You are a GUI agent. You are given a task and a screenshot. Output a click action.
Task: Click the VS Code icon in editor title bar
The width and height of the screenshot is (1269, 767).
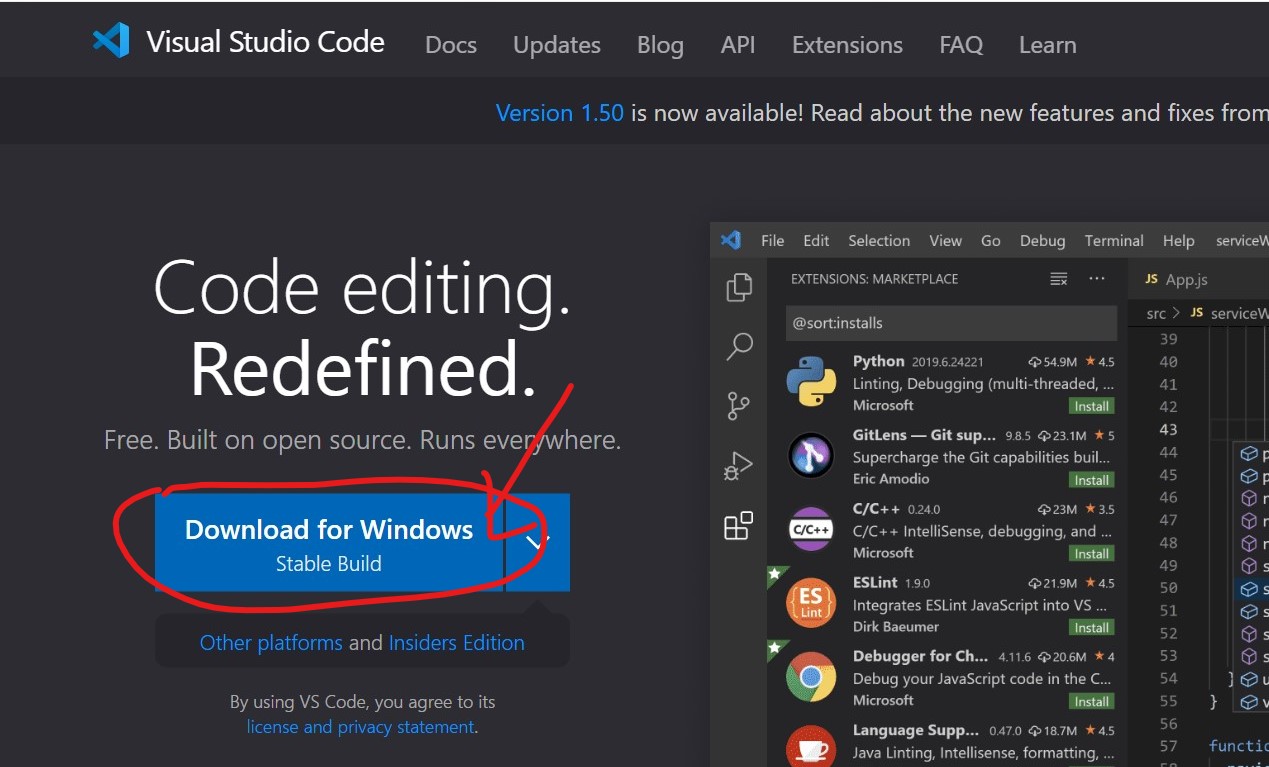pos(731,240)
